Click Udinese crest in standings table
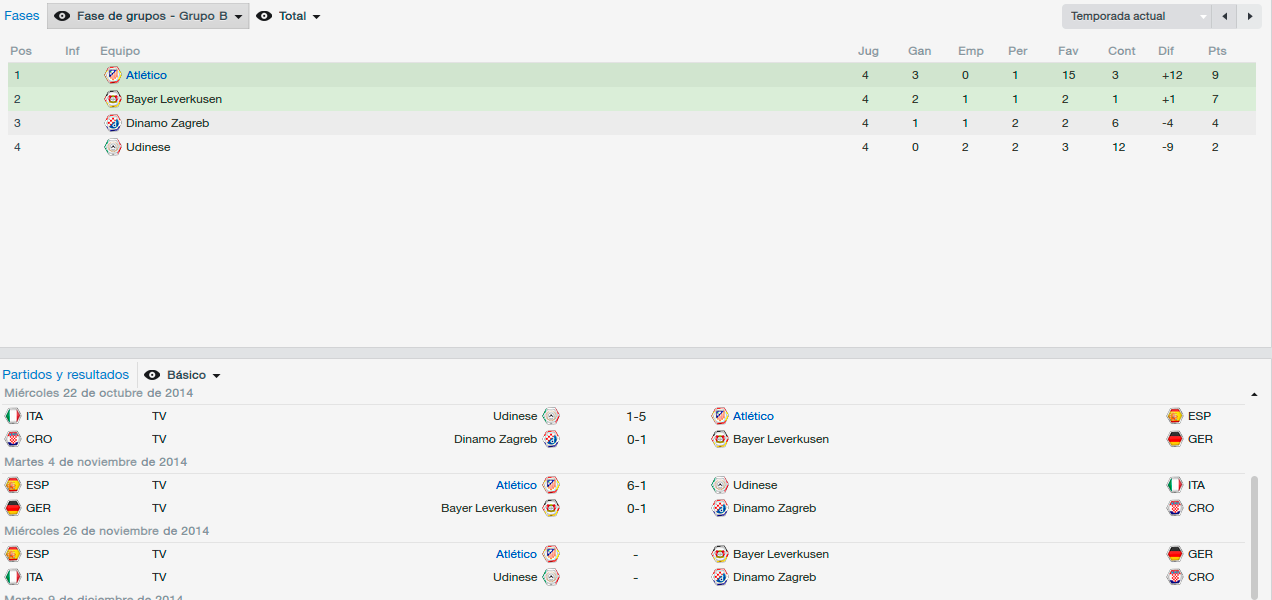This screenshot has height=600, width=1272. [113, 147]
